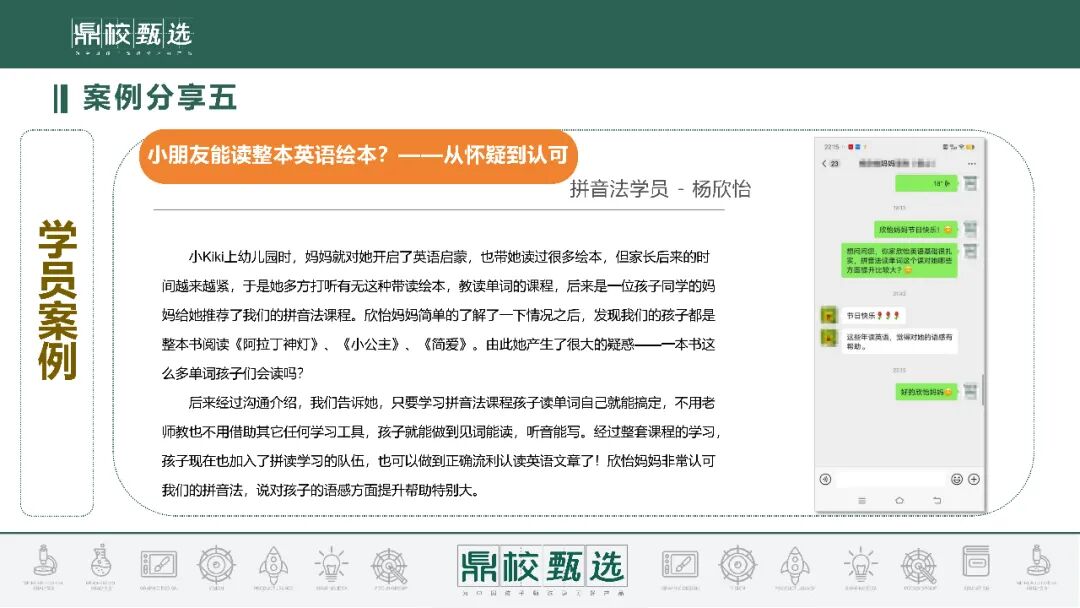Click the flask icon in the footer

[101, 563]
